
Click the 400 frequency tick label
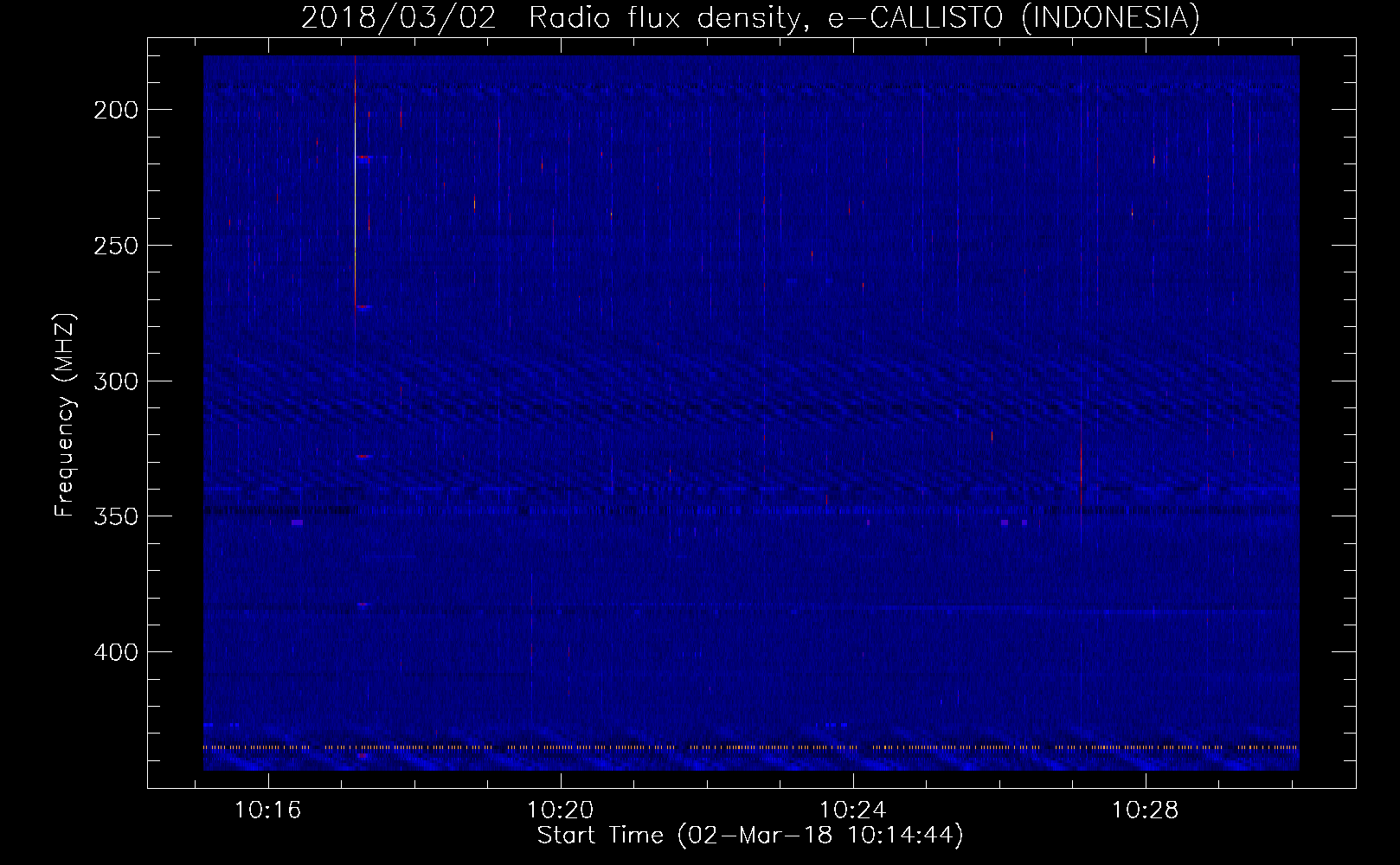[x=115, y=652]
